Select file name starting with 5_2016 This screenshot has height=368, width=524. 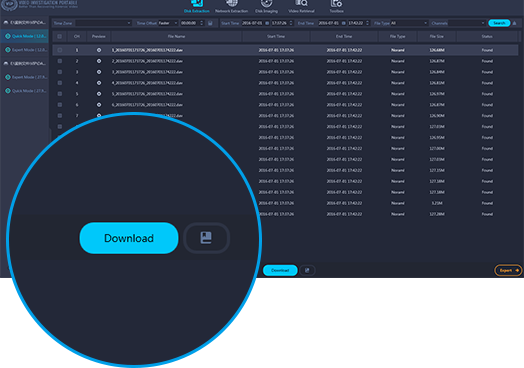147,94
